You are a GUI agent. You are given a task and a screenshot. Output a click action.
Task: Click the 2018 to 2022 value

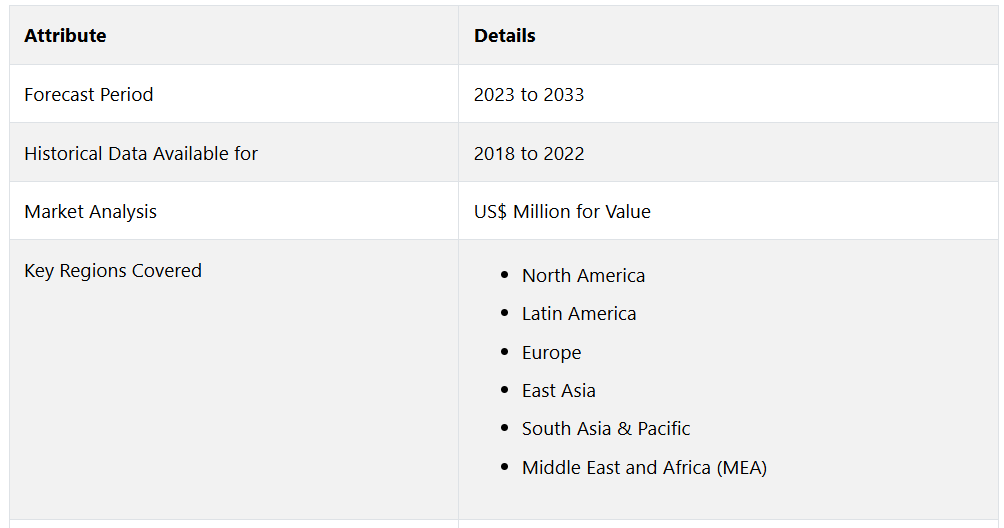(529, 154)
